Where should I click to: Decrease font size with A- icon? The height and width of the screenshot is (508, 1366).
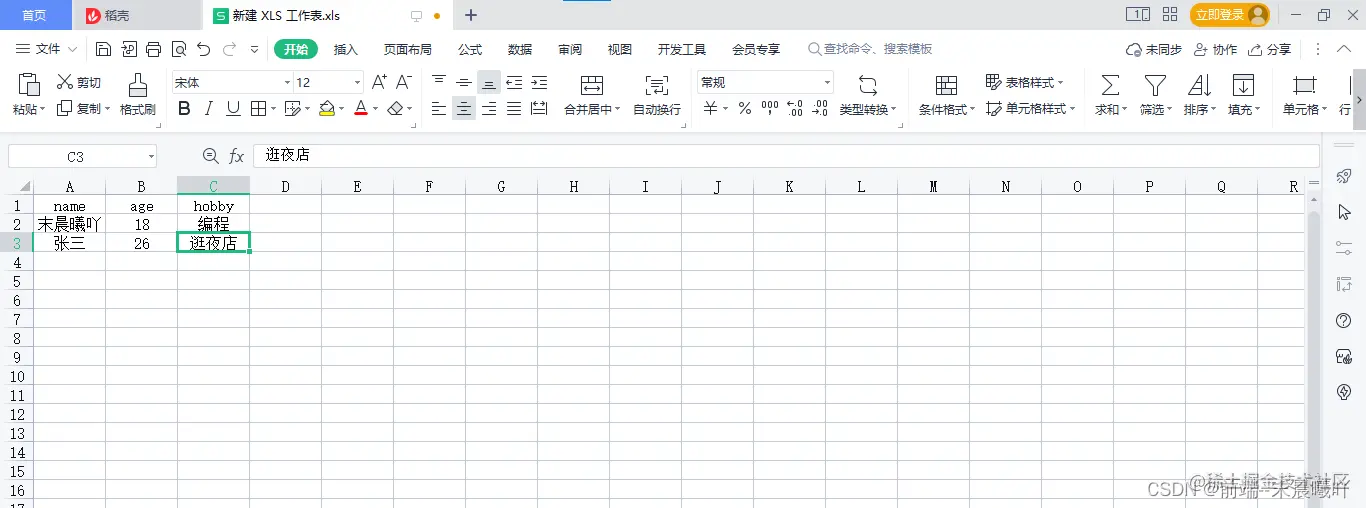(x=404, y=82)
